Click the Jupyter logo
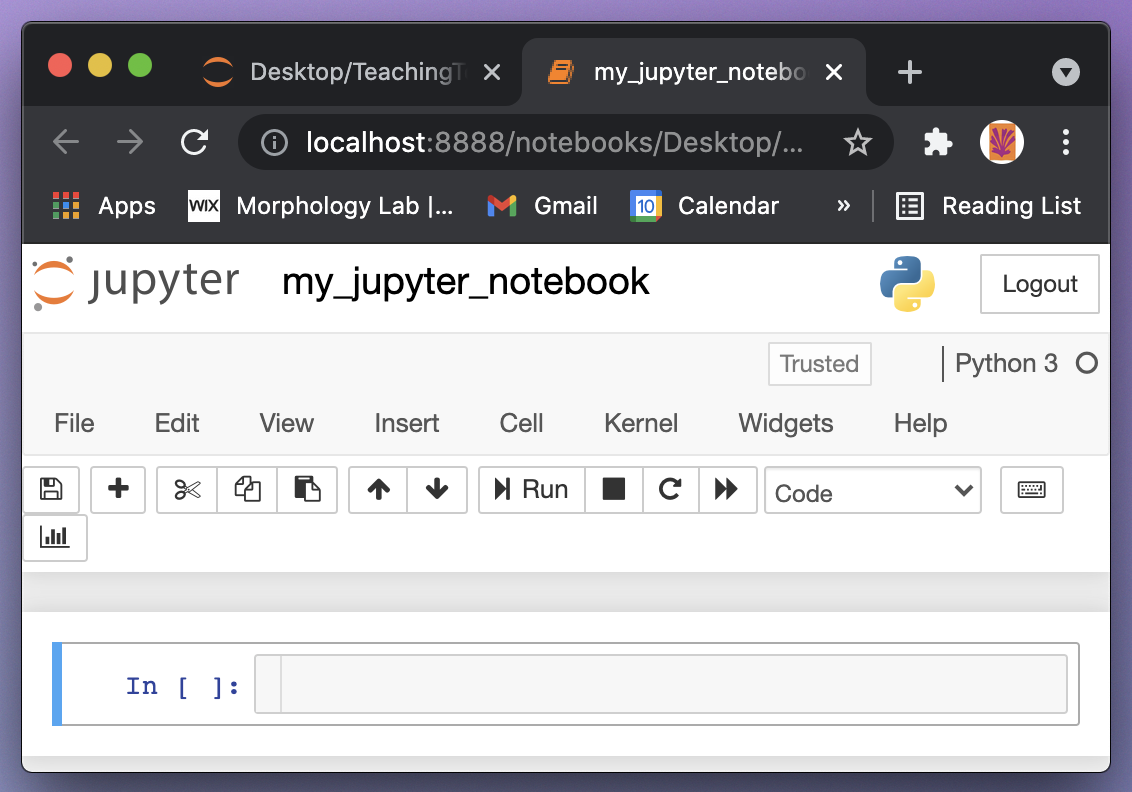Screen dimensions: 1132x792 tap(136, 282)
